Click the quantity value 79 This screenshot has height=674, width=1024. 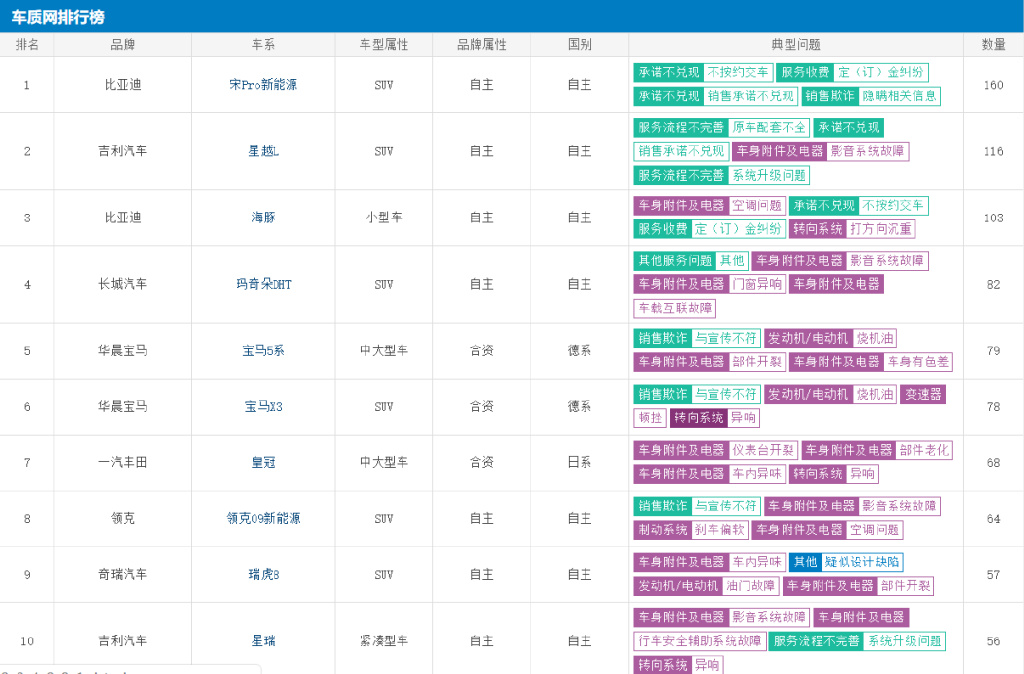(x=993, y=351)
